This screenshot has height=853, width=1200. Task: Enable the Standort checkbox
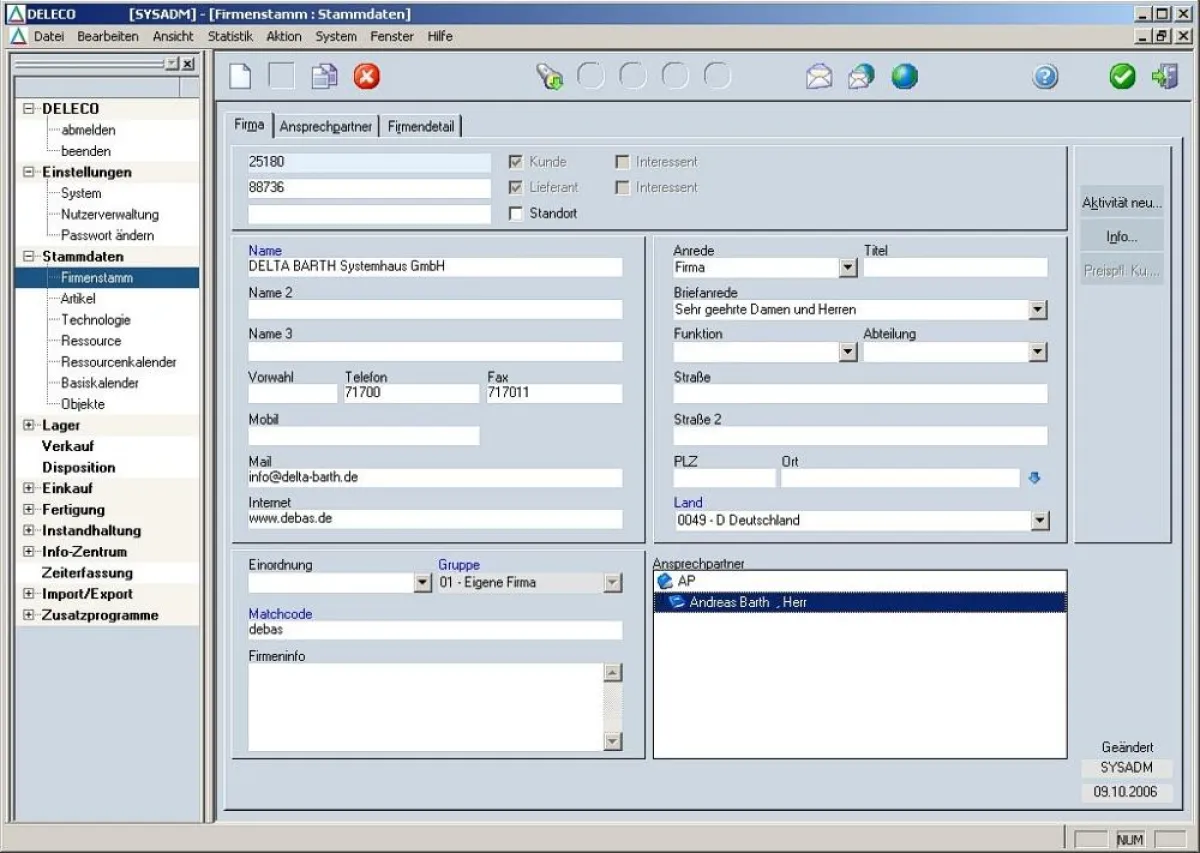[x=516, y=213]
